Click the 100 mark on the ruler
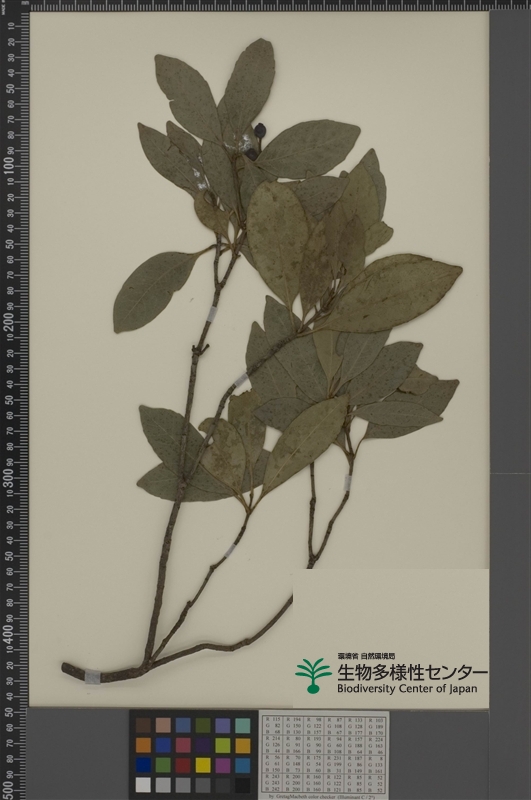The width and height of the screenshot is (531, 800). pos(9,166)
